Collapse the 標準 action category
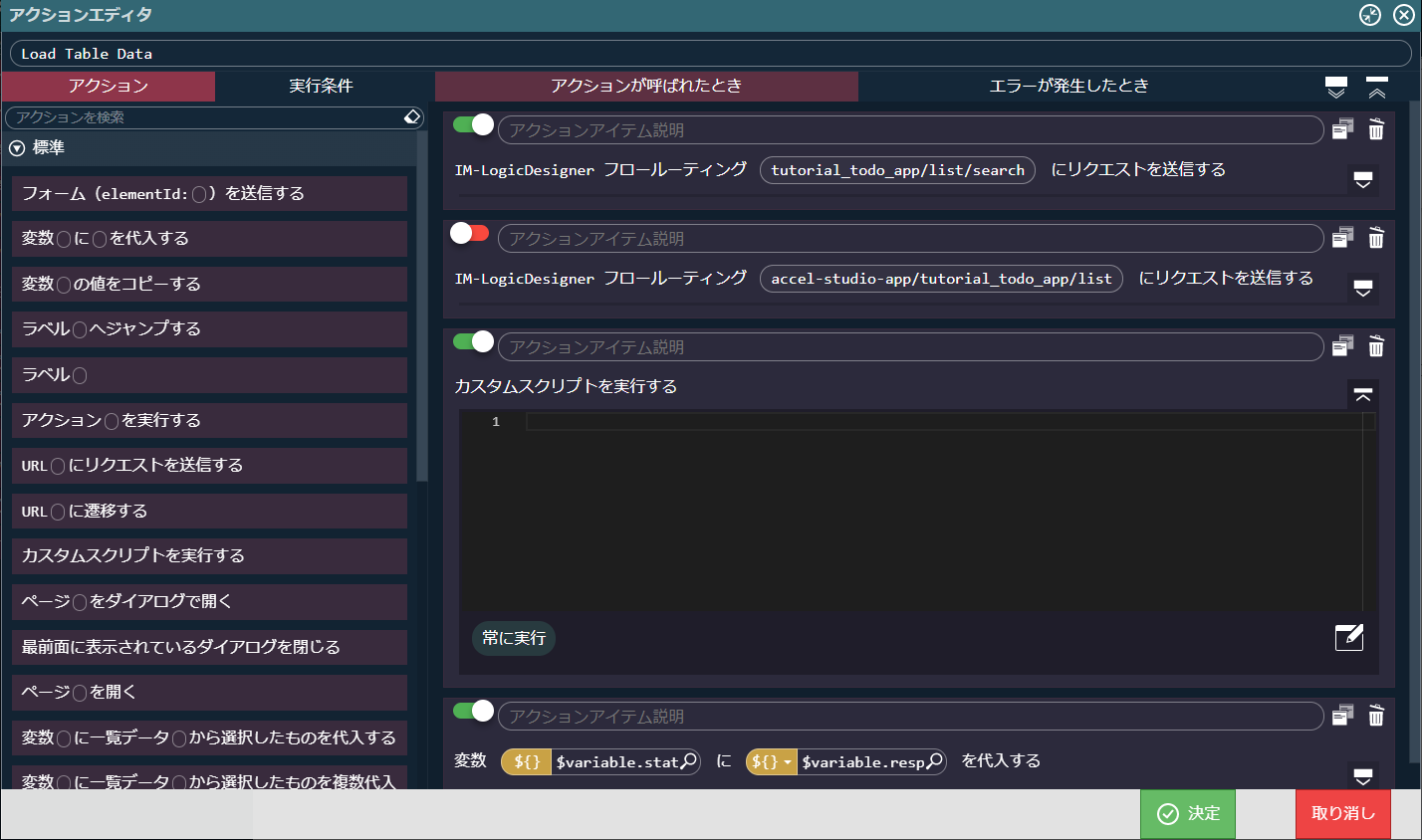Screen dimensions: 1422x840 click(17, 148)
